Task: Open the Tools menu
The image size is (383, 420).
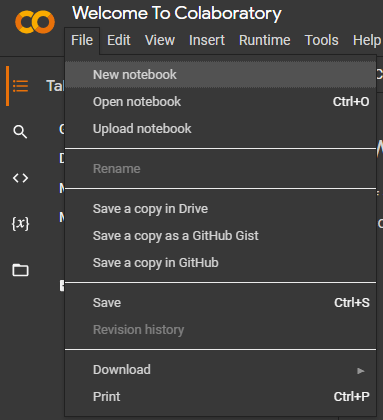Action: click(x=322, y=40)
